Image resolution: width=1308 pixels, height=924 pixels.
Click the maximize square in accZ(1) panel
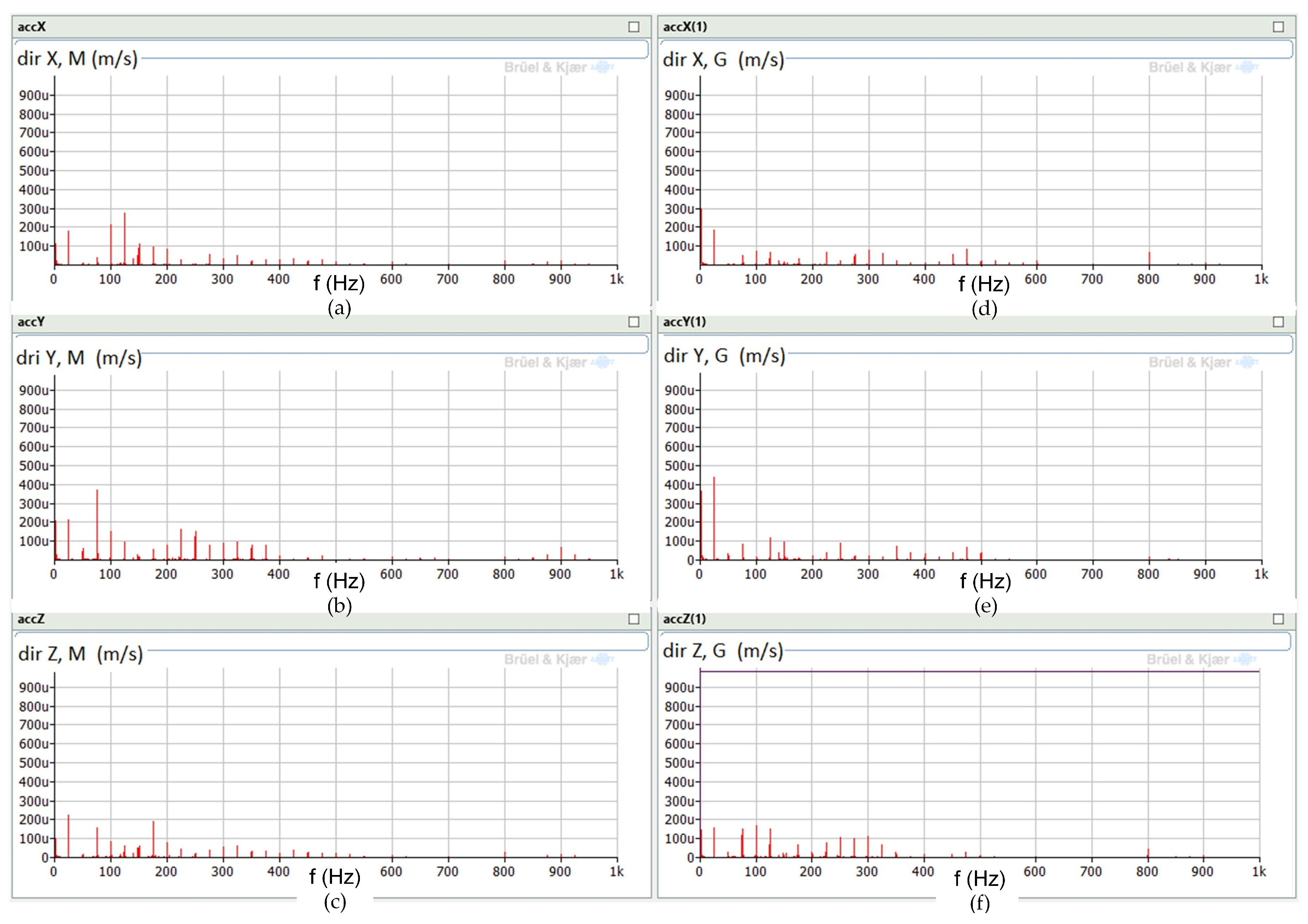point(1278,619)
